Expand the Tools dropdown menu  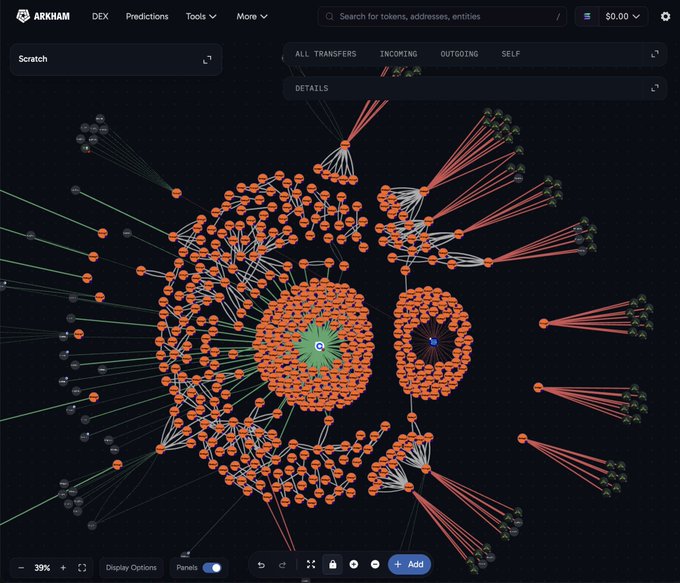tap(201, 16)
